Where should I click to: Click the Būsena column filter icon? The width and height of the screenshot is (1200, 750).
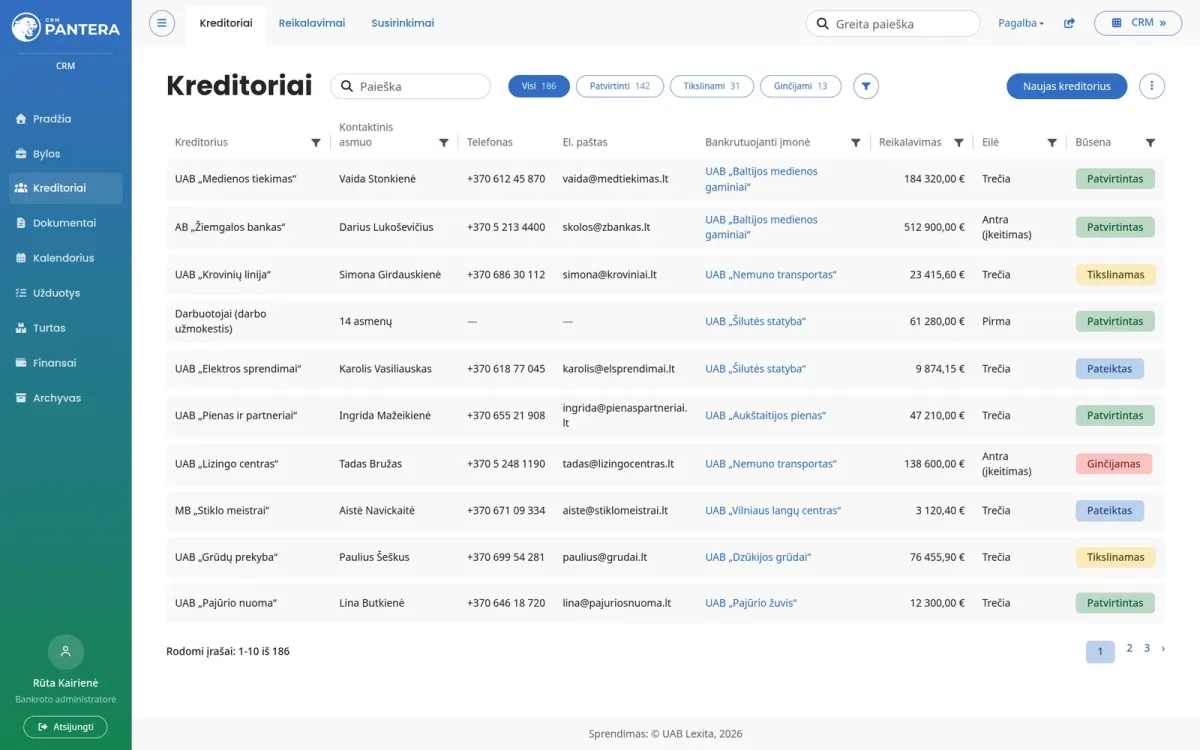(x=1150, y=143)
